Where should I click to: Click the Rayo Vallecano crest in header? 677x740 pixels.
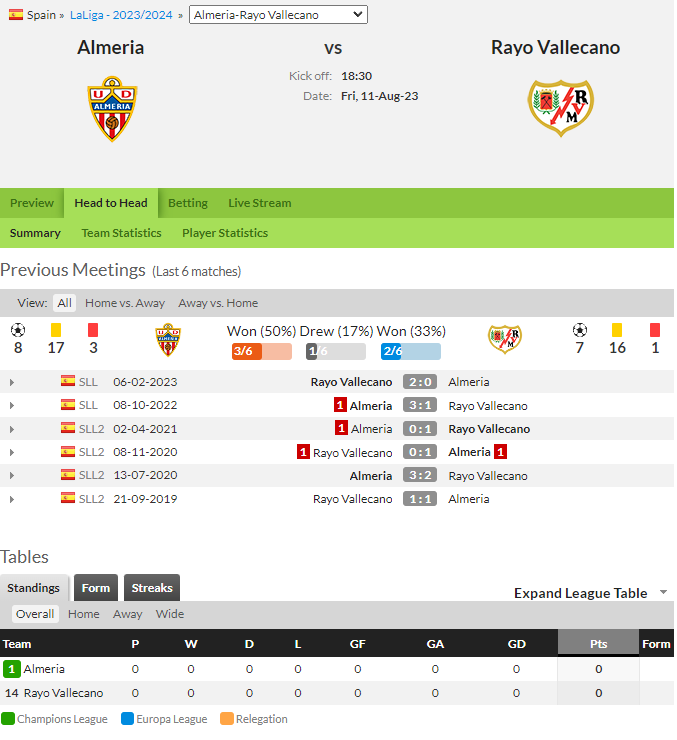click(x=561, y=108)
